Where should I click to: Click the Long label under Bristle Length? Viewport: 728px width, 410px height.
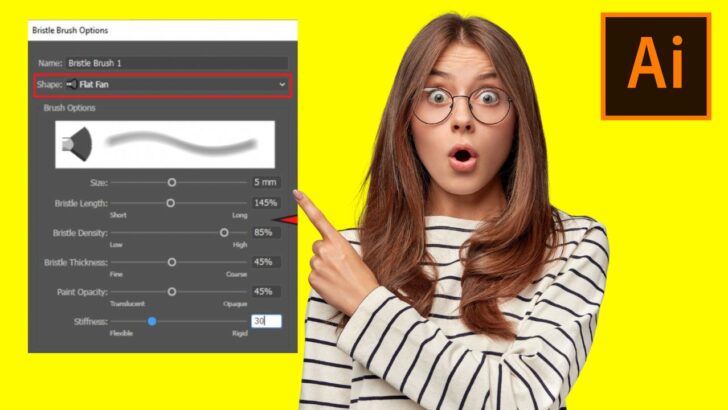tap(240, 215)
